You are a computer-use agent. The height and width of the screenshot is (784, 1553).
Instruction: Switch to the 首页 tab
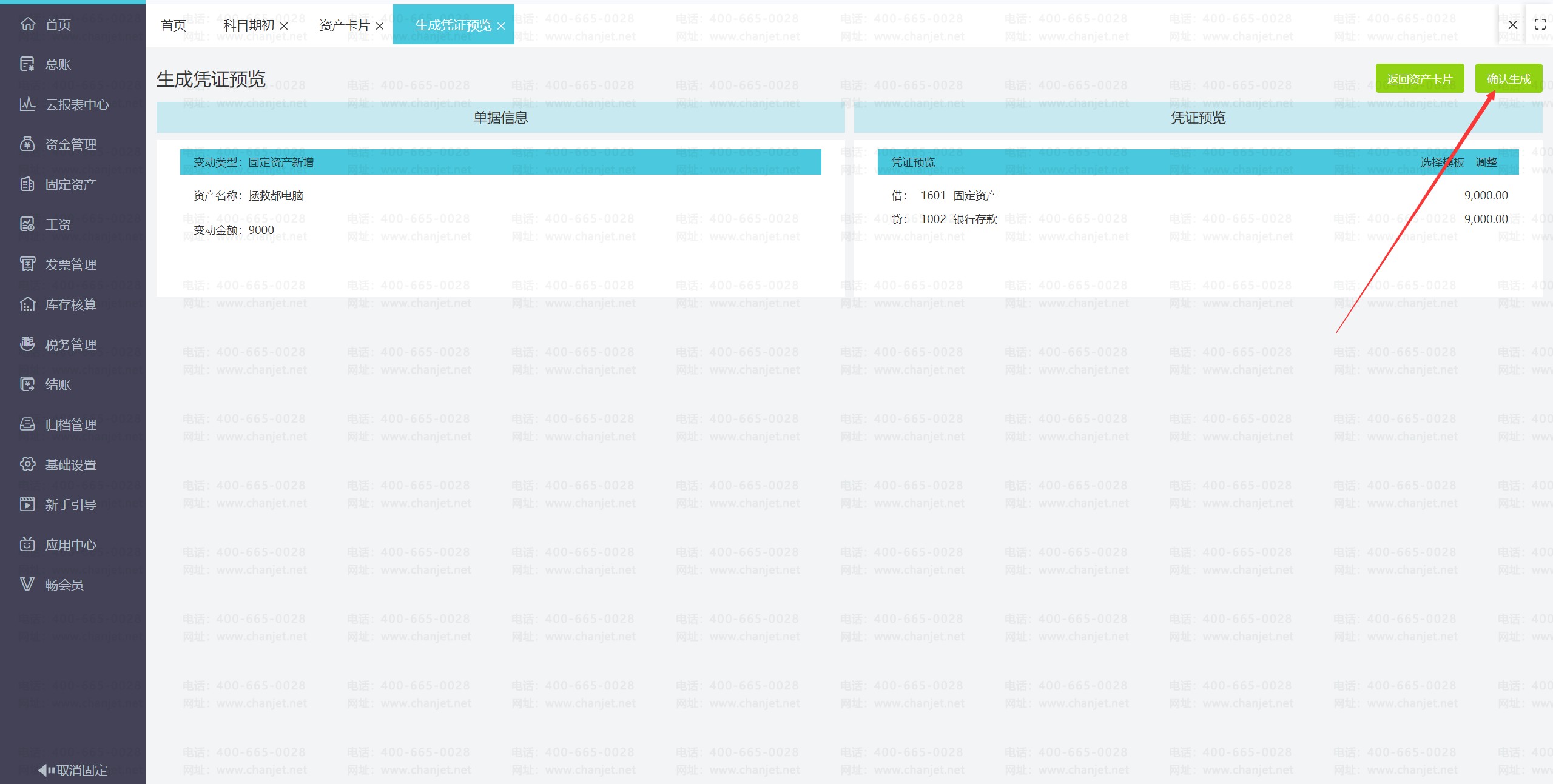point(173,25)
